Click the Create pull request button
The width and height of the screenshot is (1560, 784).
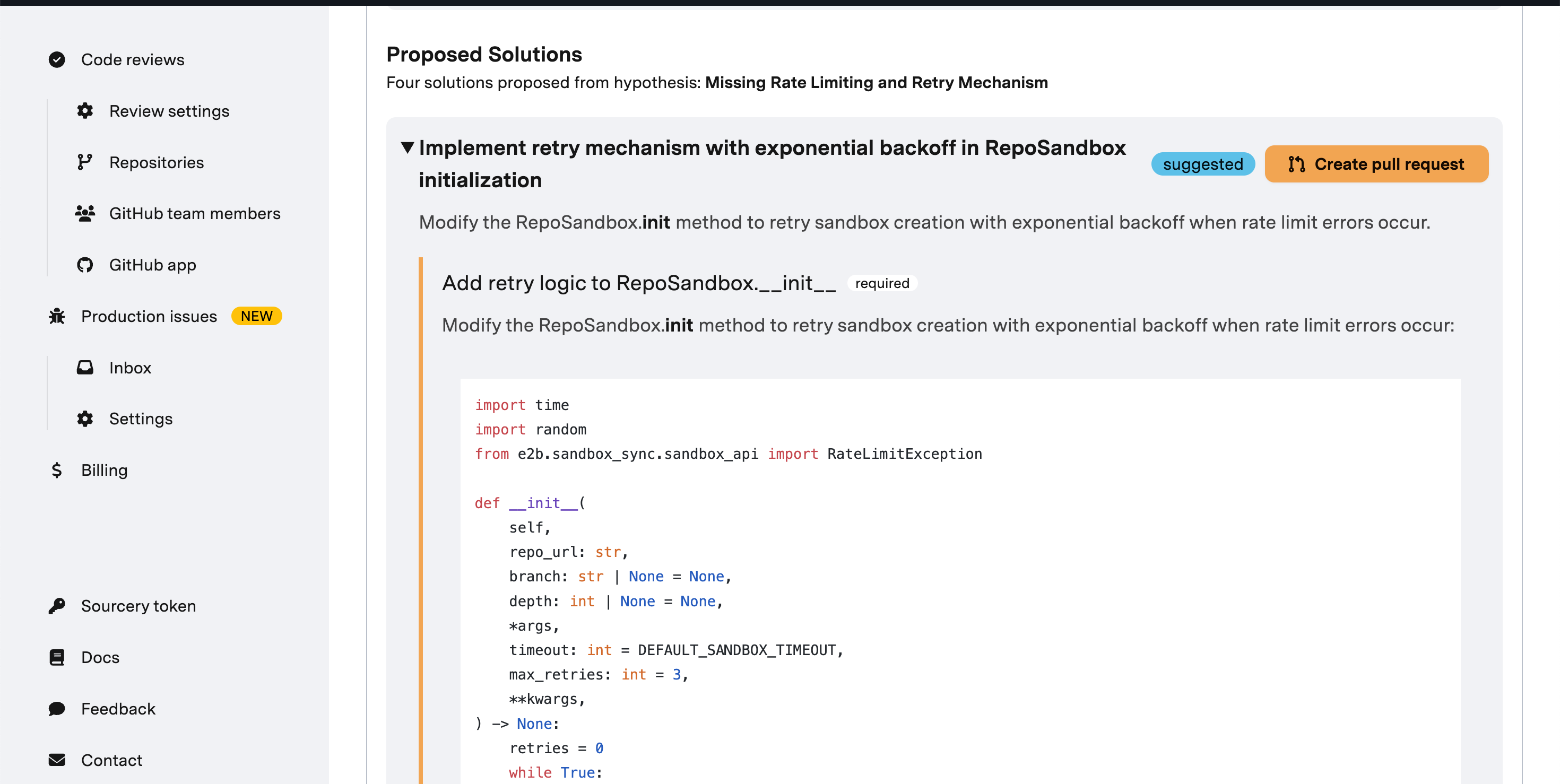1376,164
